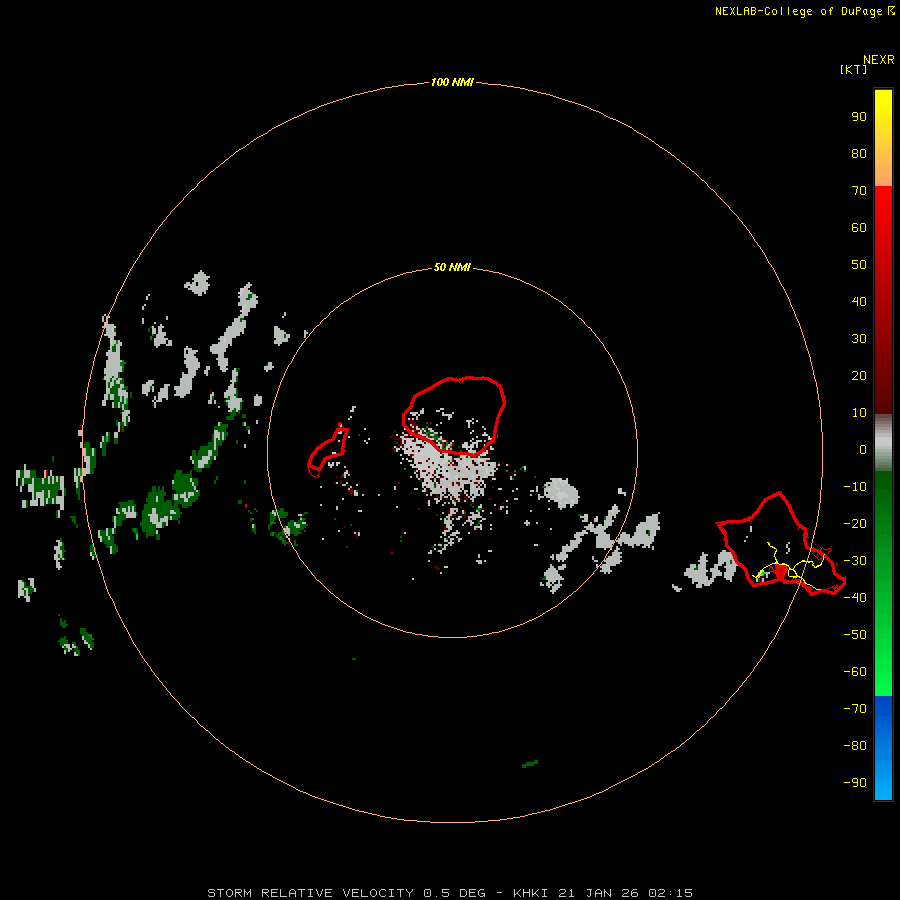Click the 30 value on the velocity scale
900x900 pixels.
[859, 339]
